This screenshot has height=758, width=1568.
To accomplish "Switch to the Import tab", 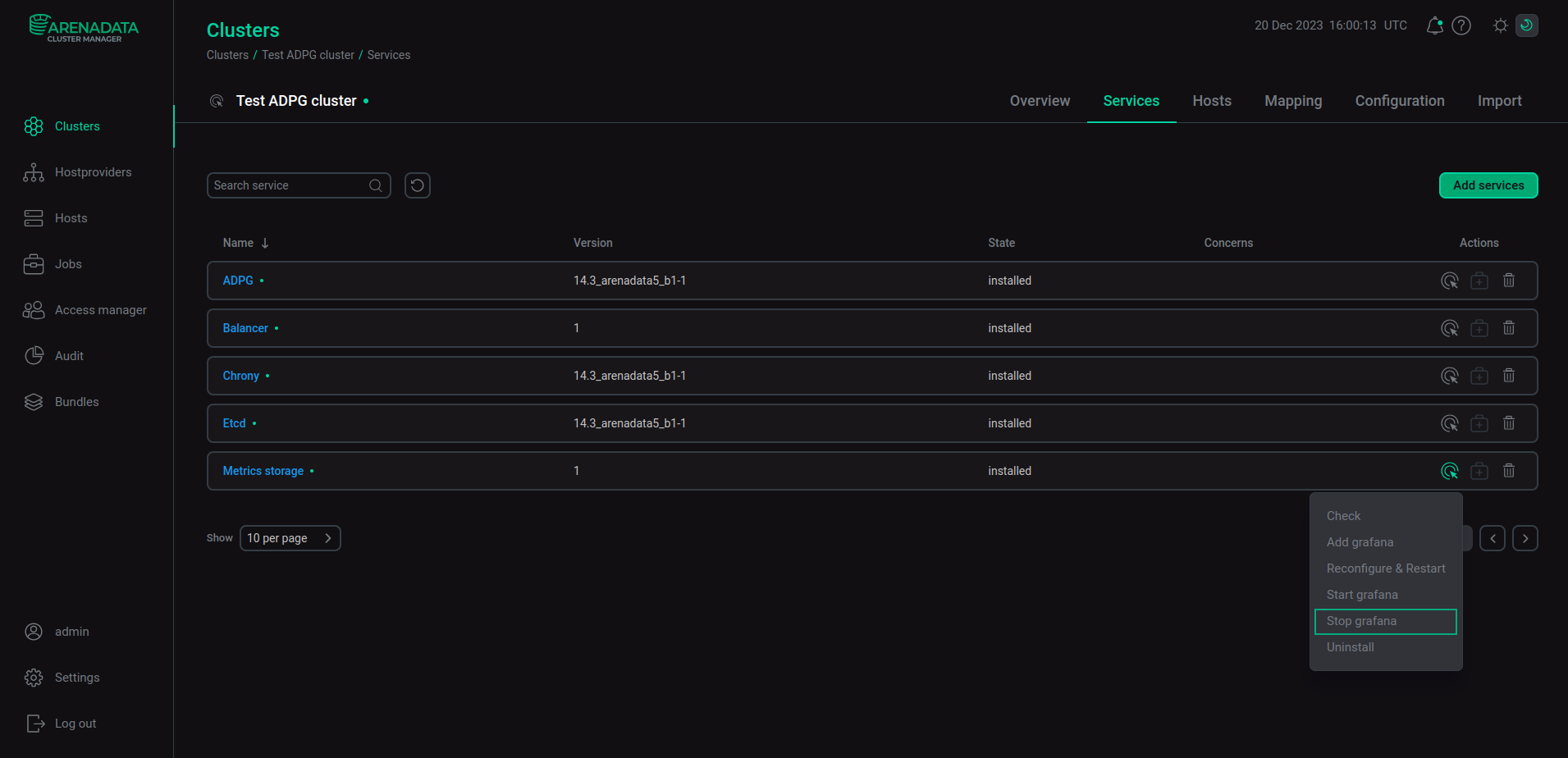I will click(x=1499, y=101).
